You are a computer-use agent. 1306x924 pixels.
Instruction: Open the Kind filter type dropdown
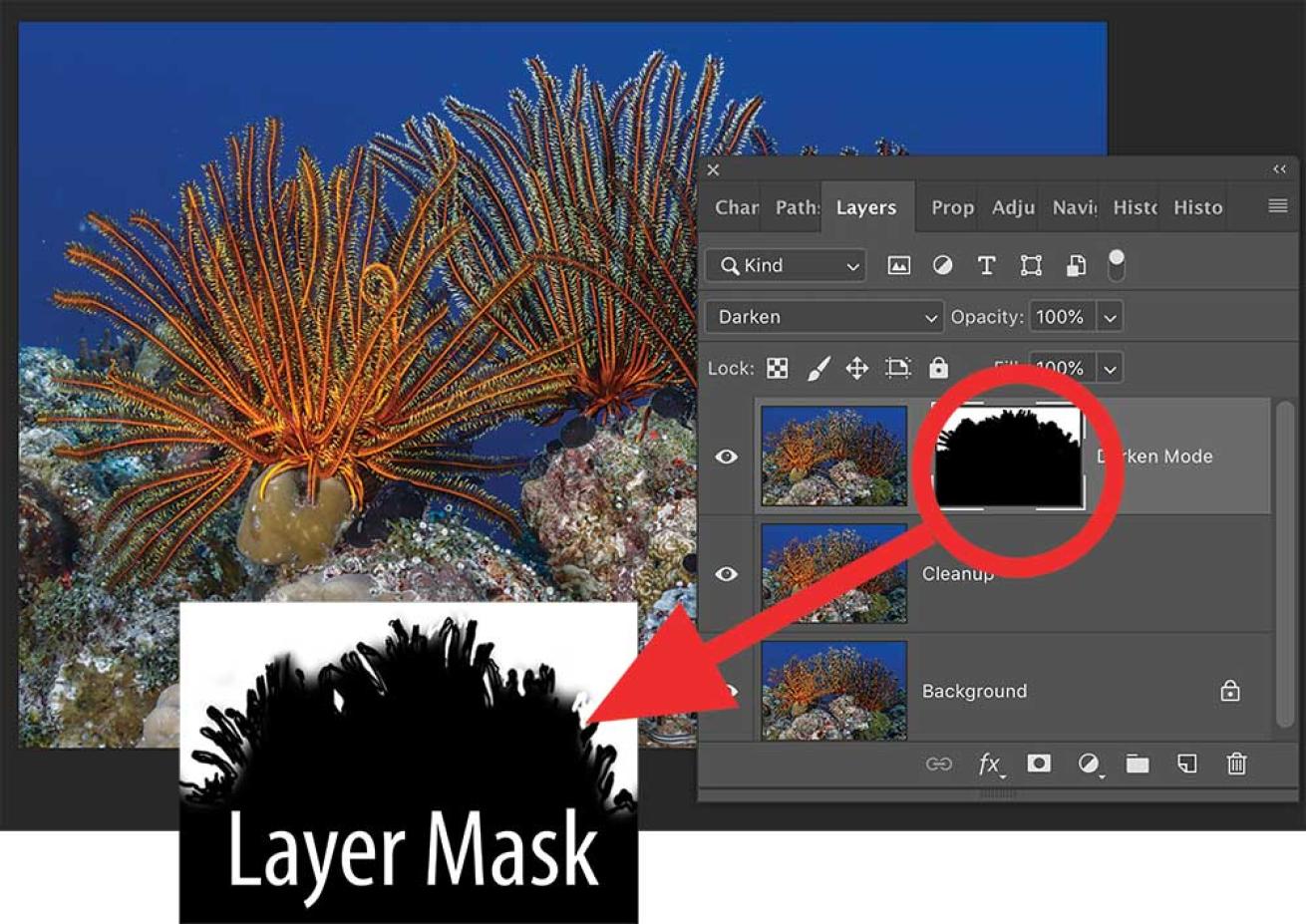pos(786,265)
